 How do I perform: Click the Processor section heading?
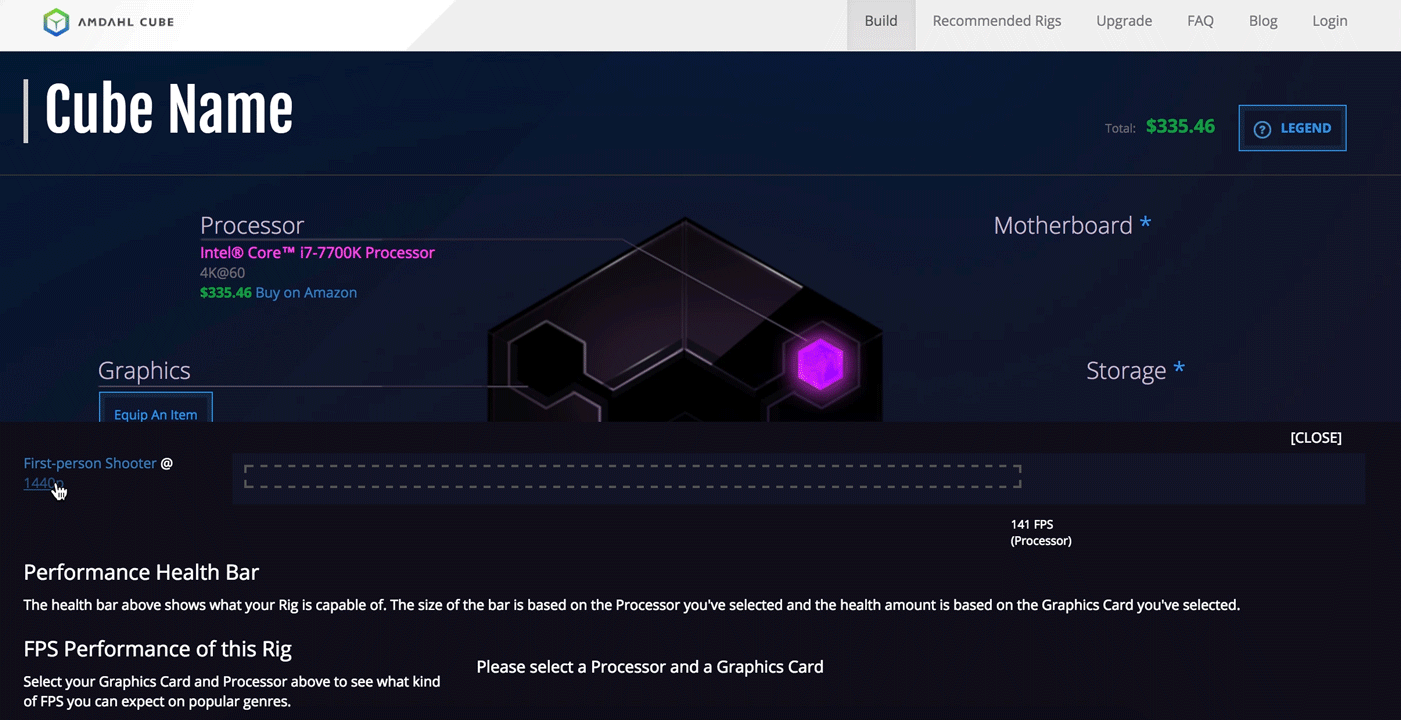click(x=252, y=225)
